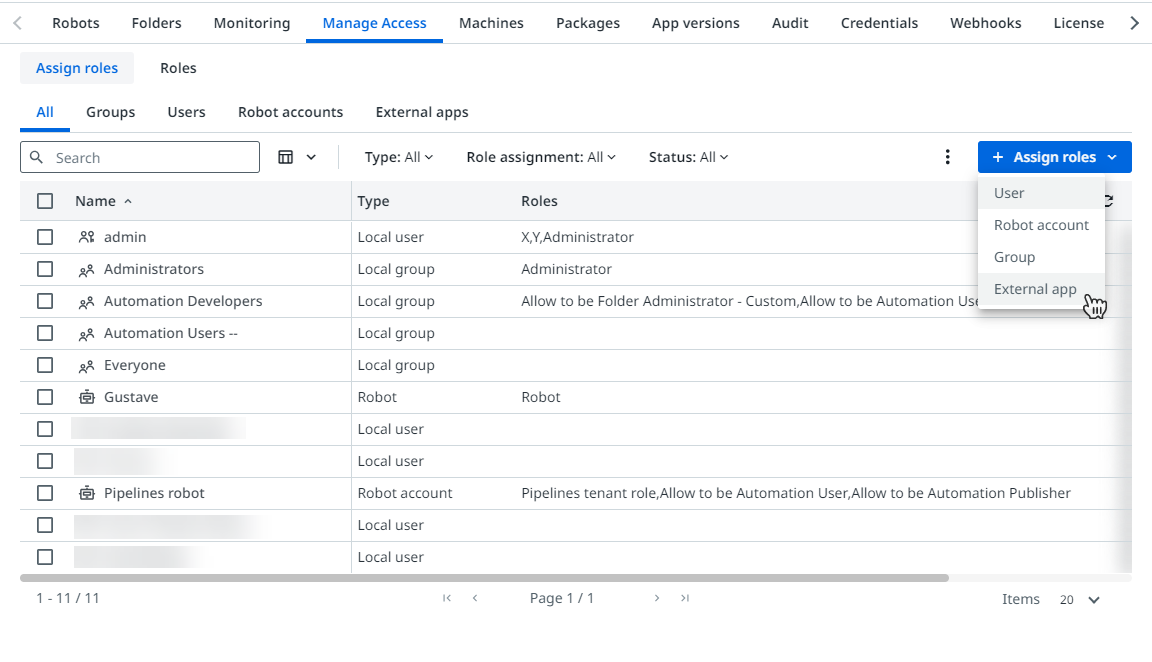Tick the checkbox beside Everyone group
The width and height of the screenshot is (1152, 662).
pyautogui.click(x=45, y=365)
